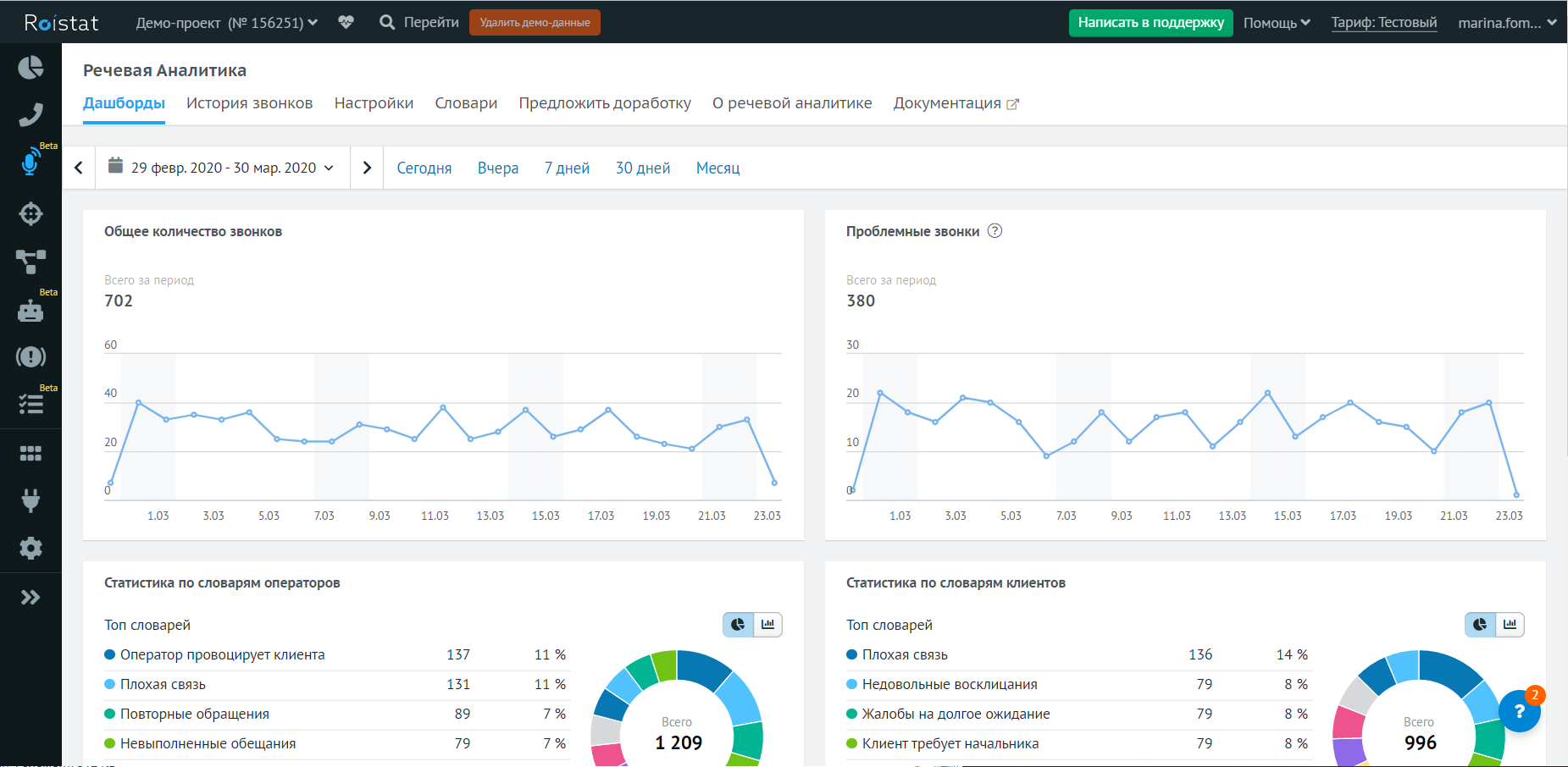
Task: Open the robot icon in sidebar
Action: pos(30,311)
